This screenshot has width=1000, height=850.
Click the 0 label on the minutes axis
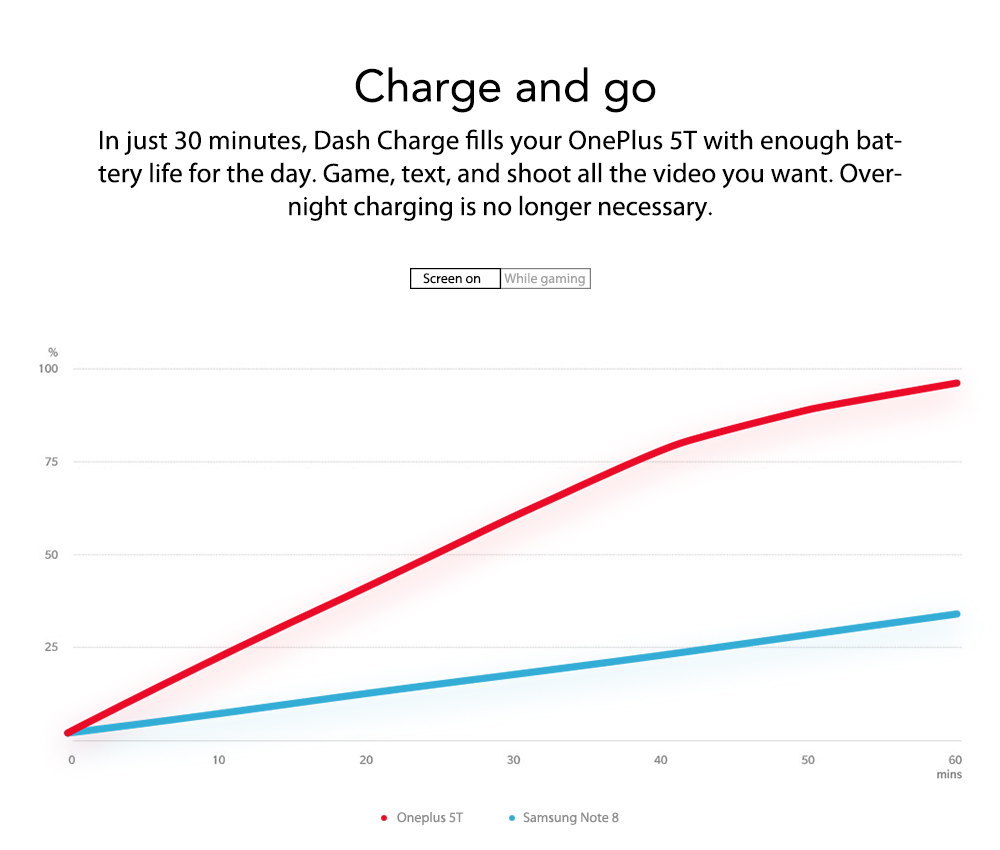pos(72,760)
